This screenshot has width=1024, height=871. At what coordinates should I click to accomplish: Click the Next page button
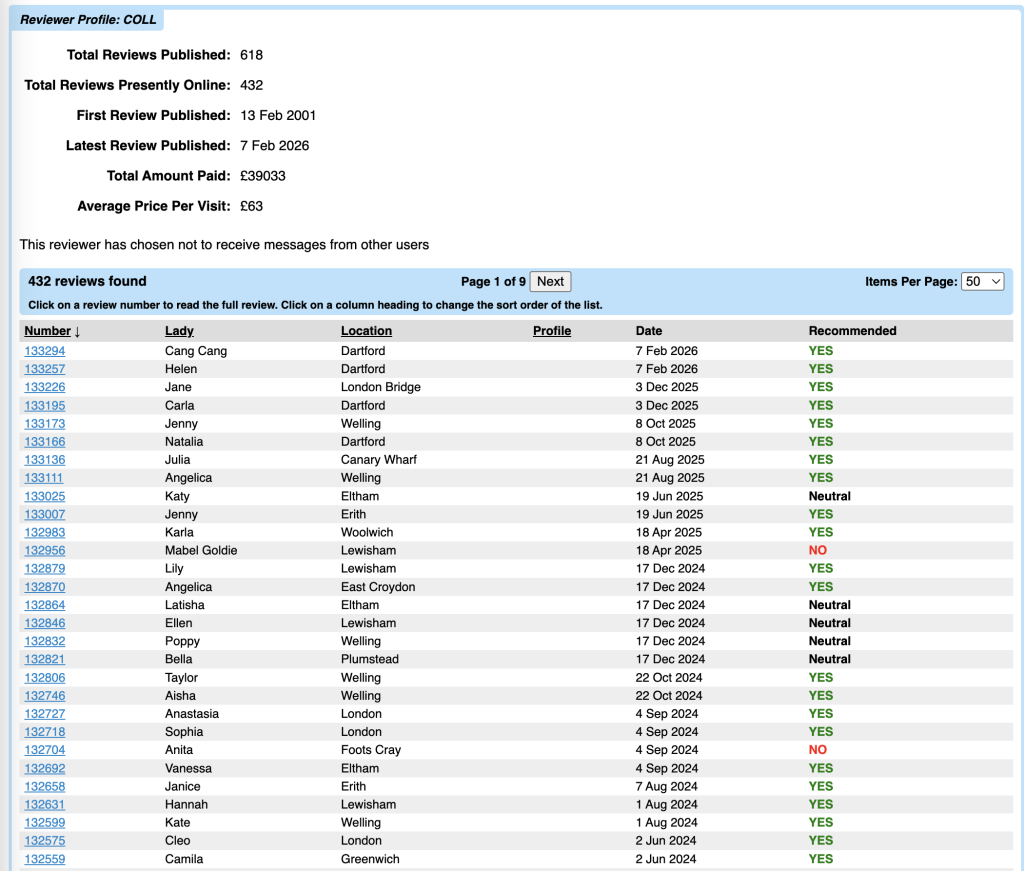pos(550,282)
